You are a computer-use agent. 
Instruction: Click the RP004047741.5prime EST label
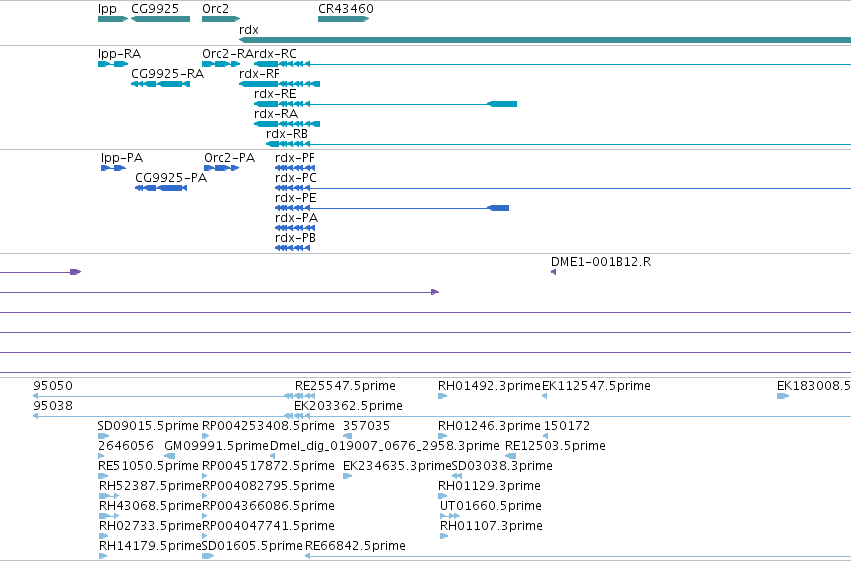point(268,527)
